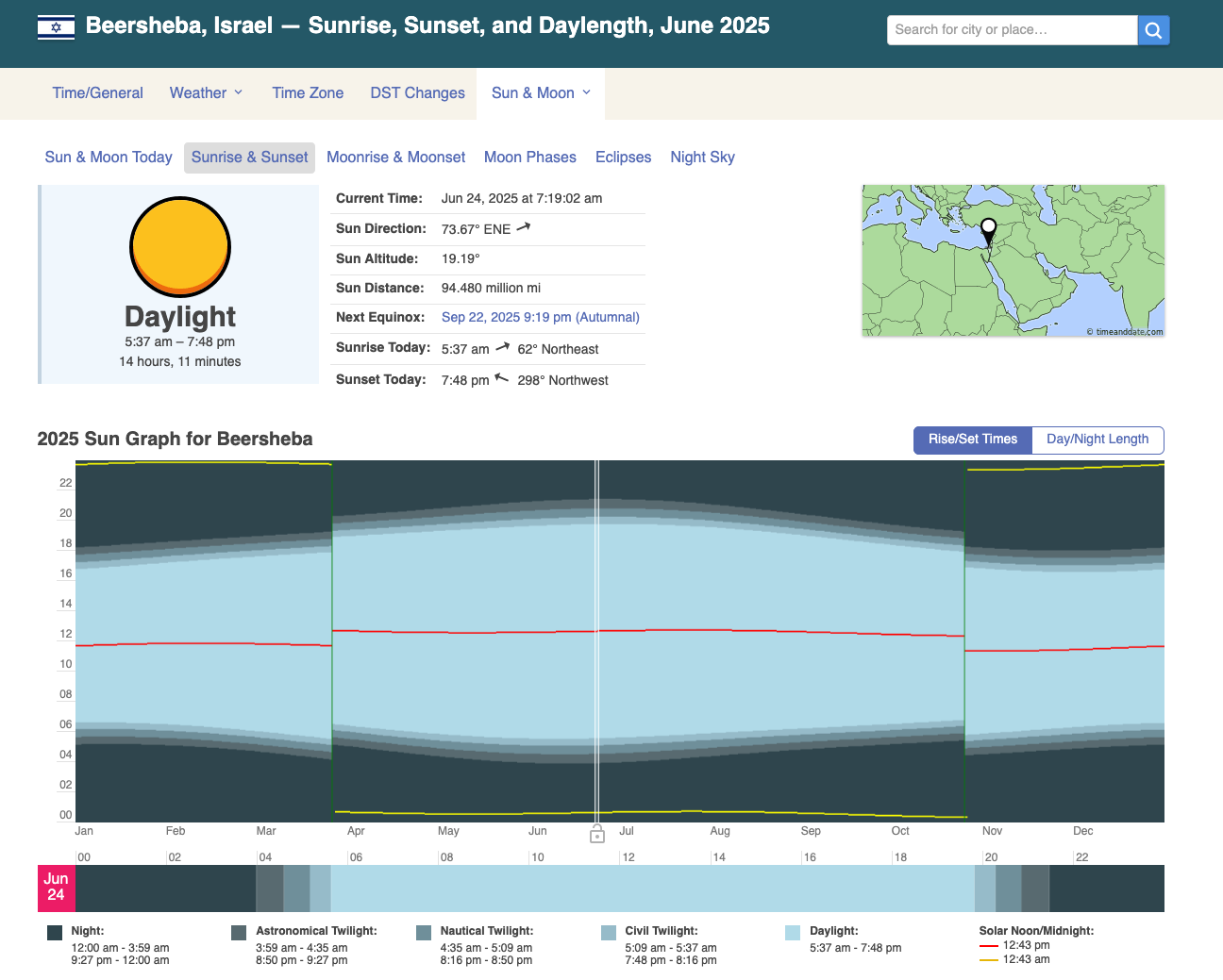This screenshot has width=1223, height=980.
Task: Click the white date line in the graph
Action: (x=597, y=641)
